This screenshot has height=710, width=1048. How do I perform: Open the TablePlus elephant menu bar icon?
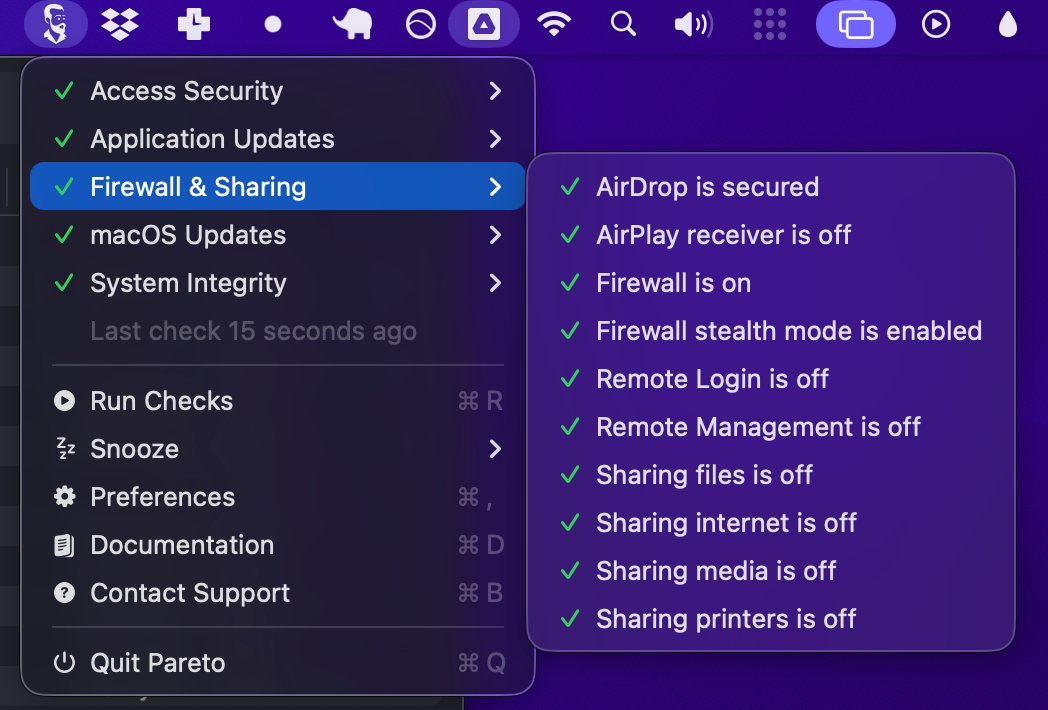pyautogui.click(x=353, y=25)
